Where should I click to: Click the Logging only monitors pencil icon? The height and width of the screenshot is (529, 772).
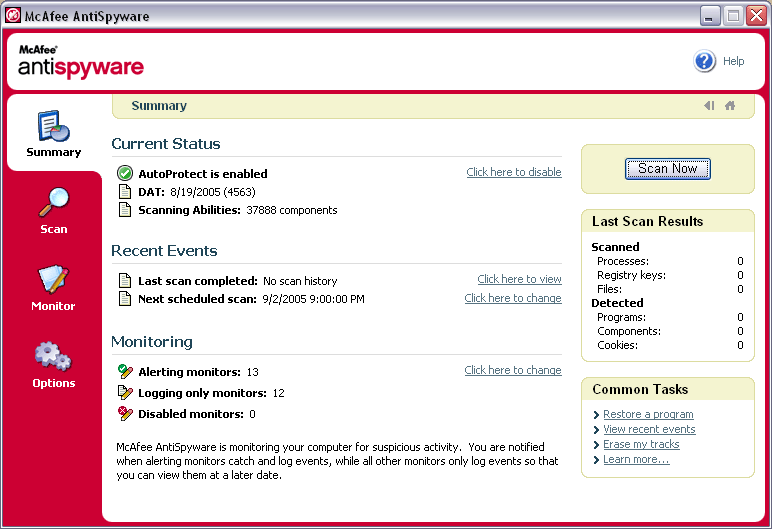click(x=125, y=393)
